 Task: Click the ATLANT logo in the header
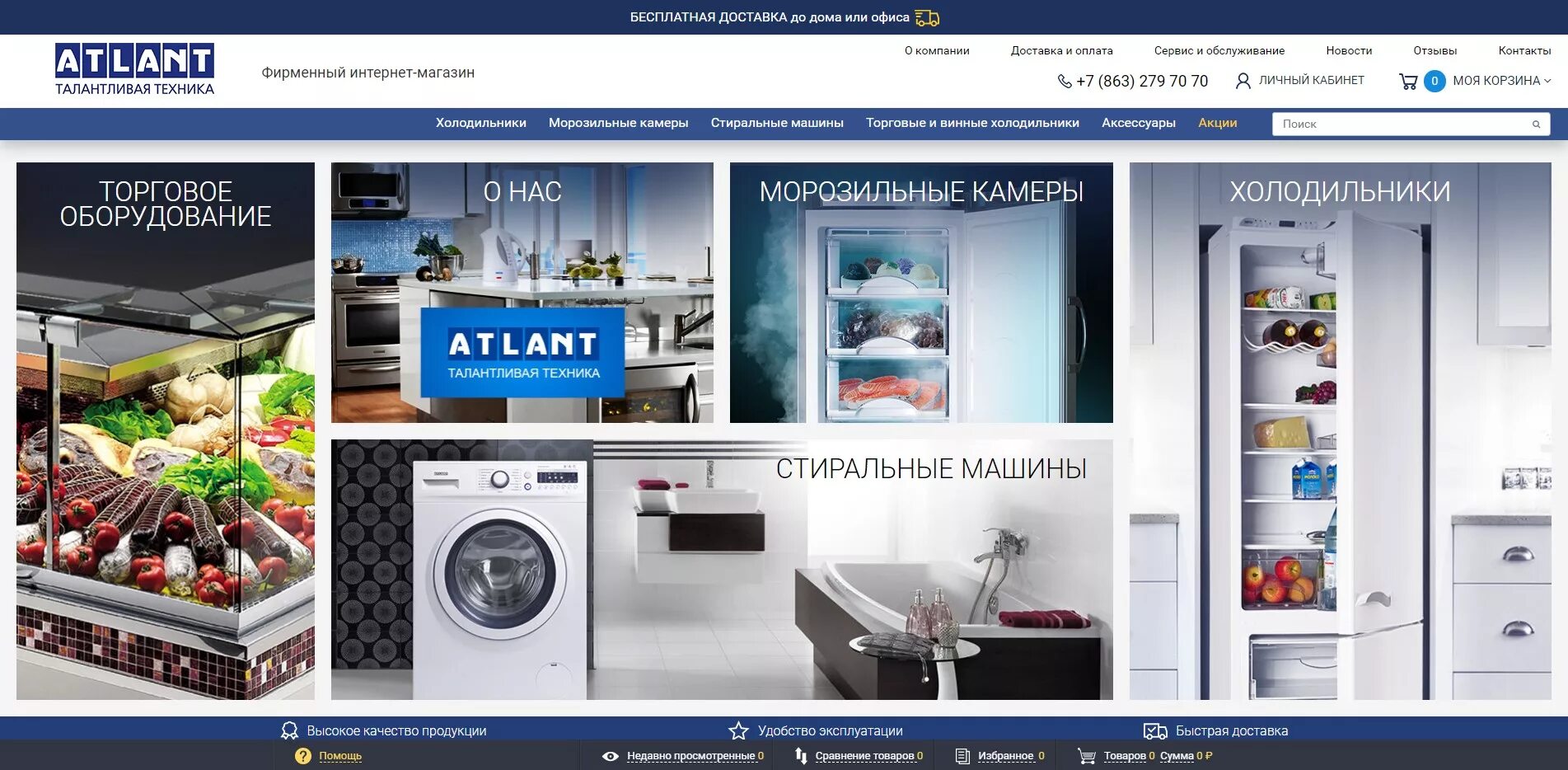(x=134, y=69)
